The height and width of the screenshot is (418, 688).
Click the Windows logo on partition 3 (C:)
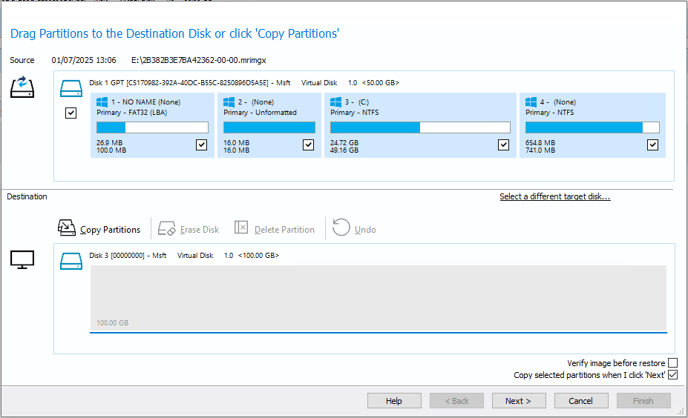pyautogui.click(x=337, y=102)
